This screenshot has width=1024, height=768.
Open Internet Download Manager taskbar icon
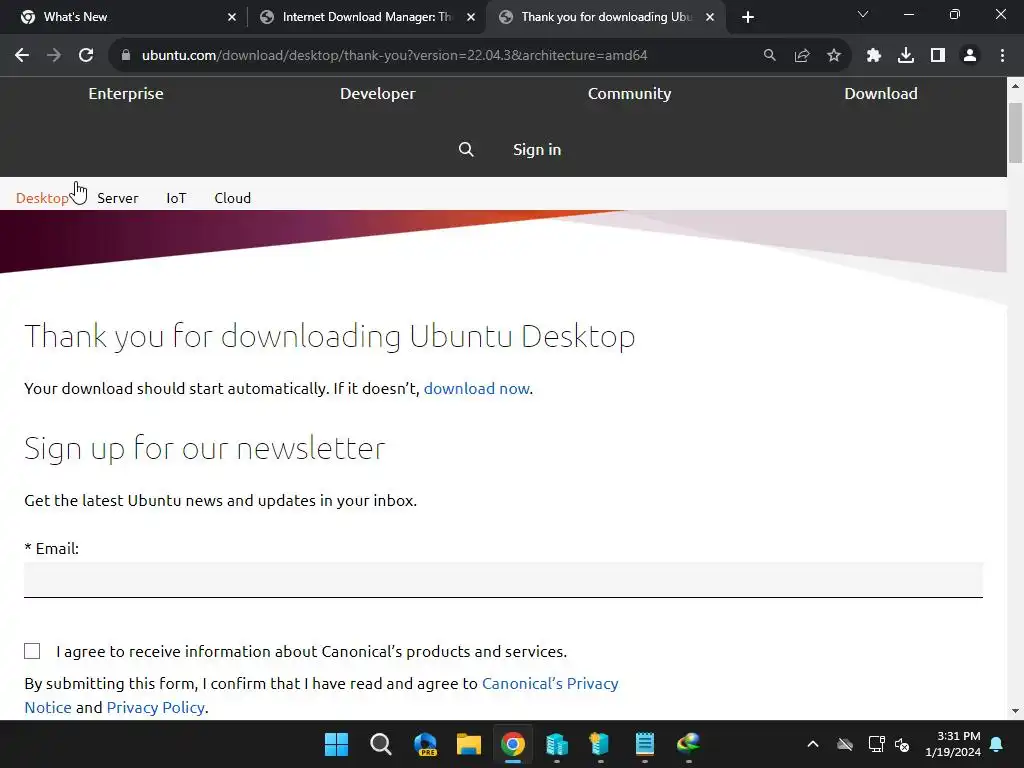[x=688, y=744]
